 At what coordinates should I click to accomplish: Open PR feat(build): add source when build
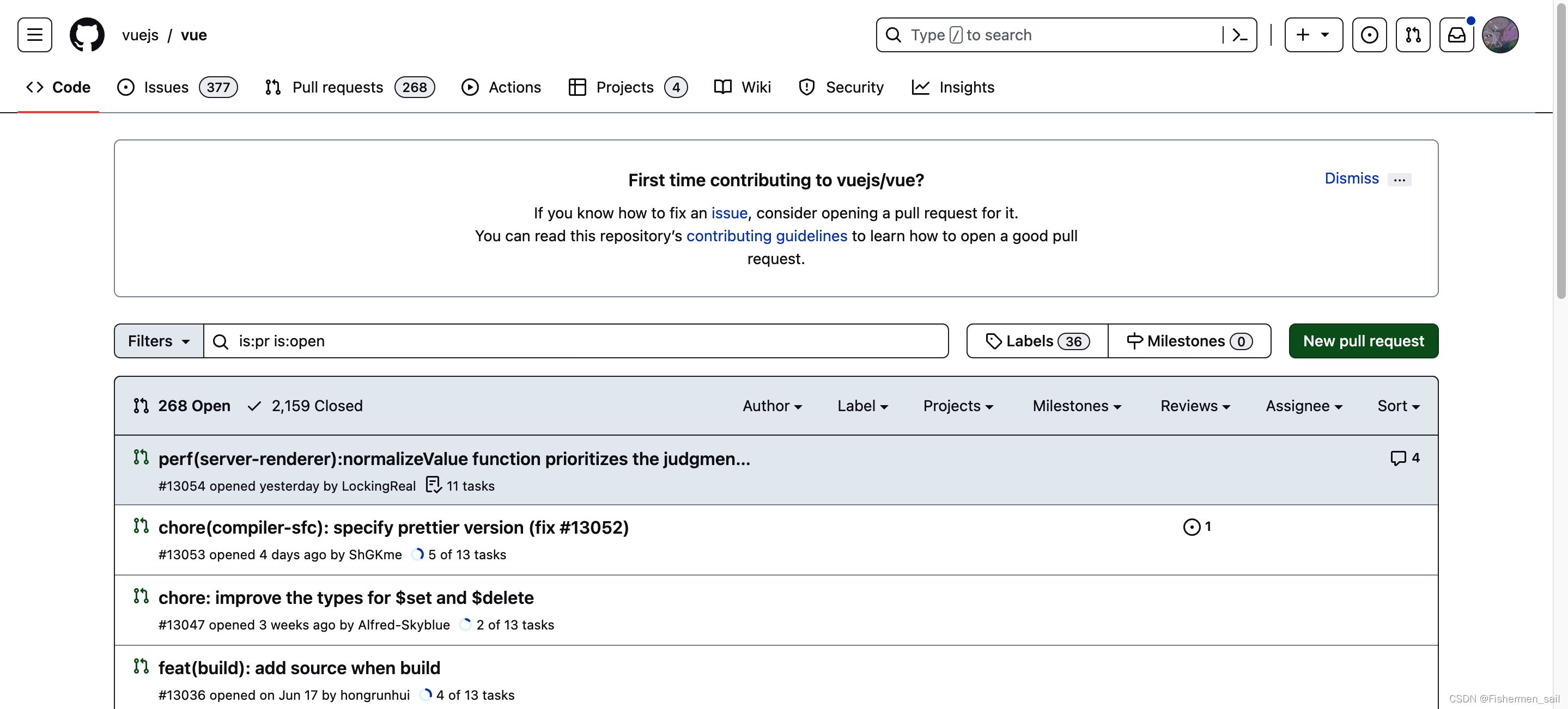[299, 668]
